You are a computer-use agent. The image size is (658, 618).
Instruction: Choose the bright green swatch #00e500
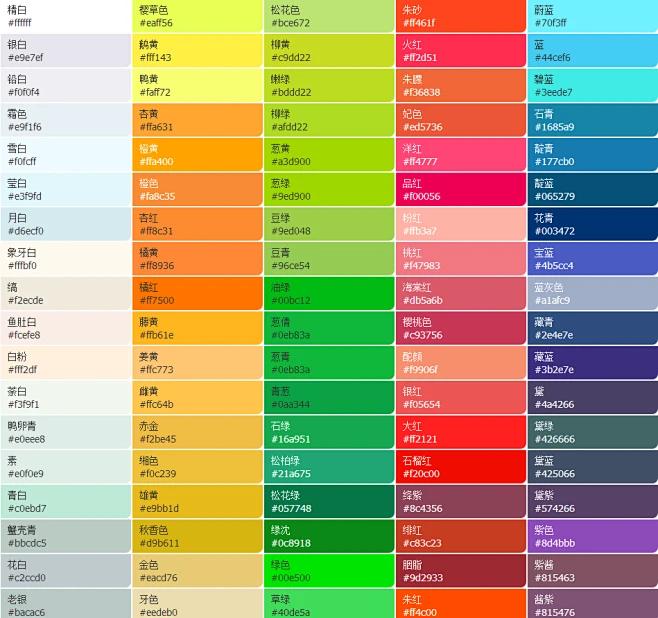pos(329,571)
